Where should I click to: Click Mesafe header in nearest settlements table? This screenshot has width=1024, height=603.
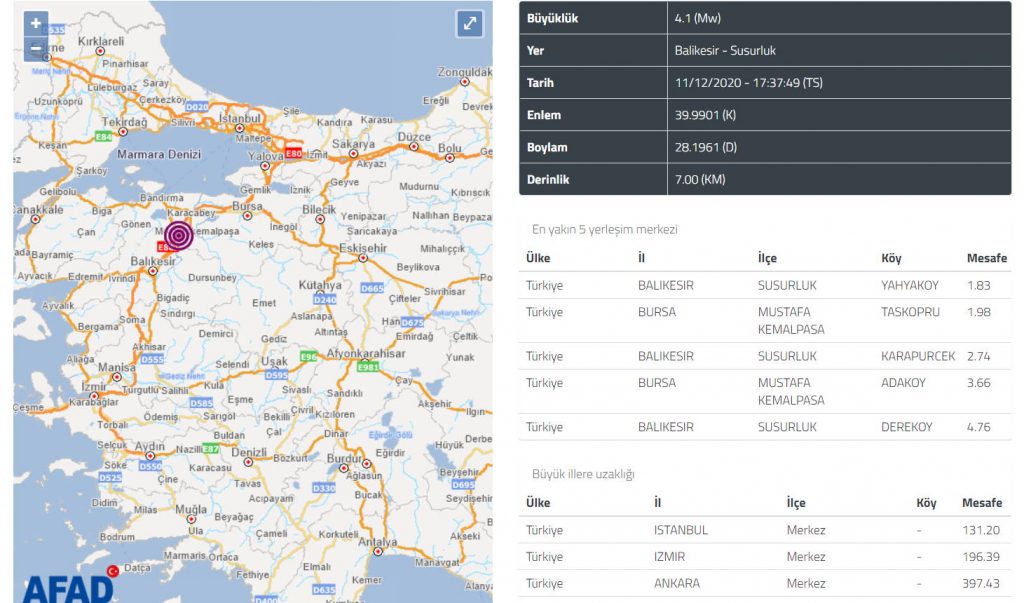987,258
